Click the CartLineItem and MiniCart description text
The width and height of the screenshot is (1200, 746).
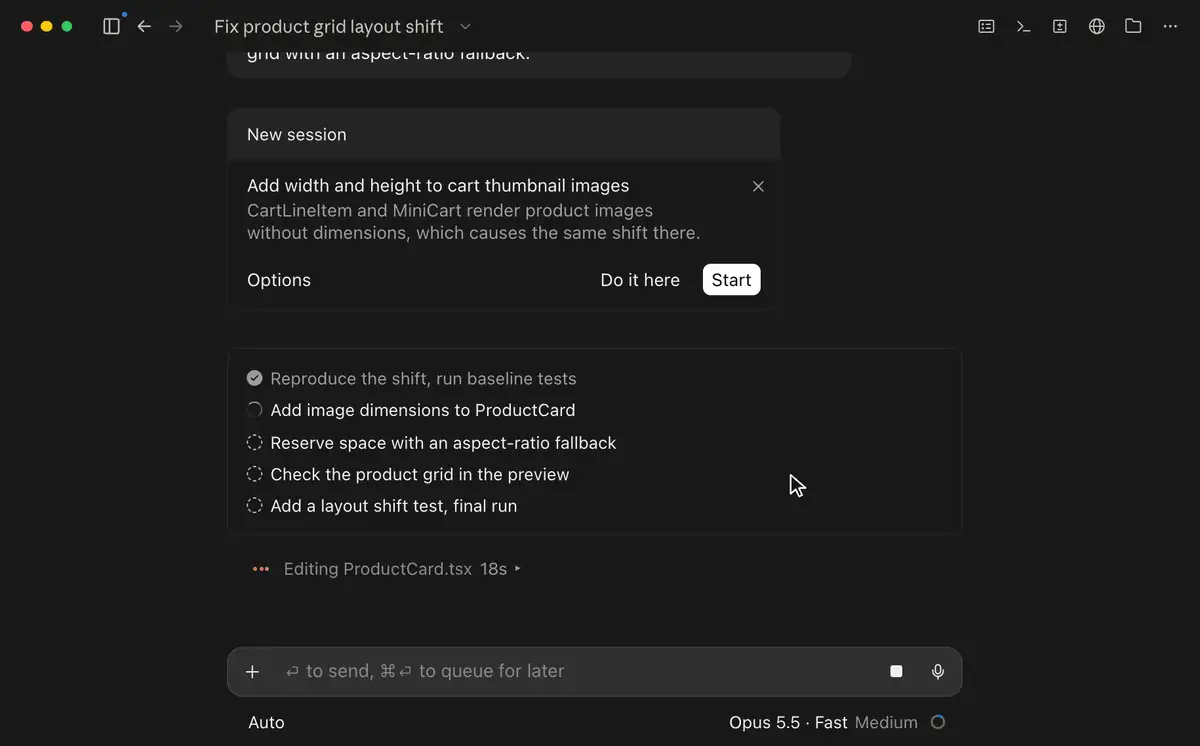474,222
